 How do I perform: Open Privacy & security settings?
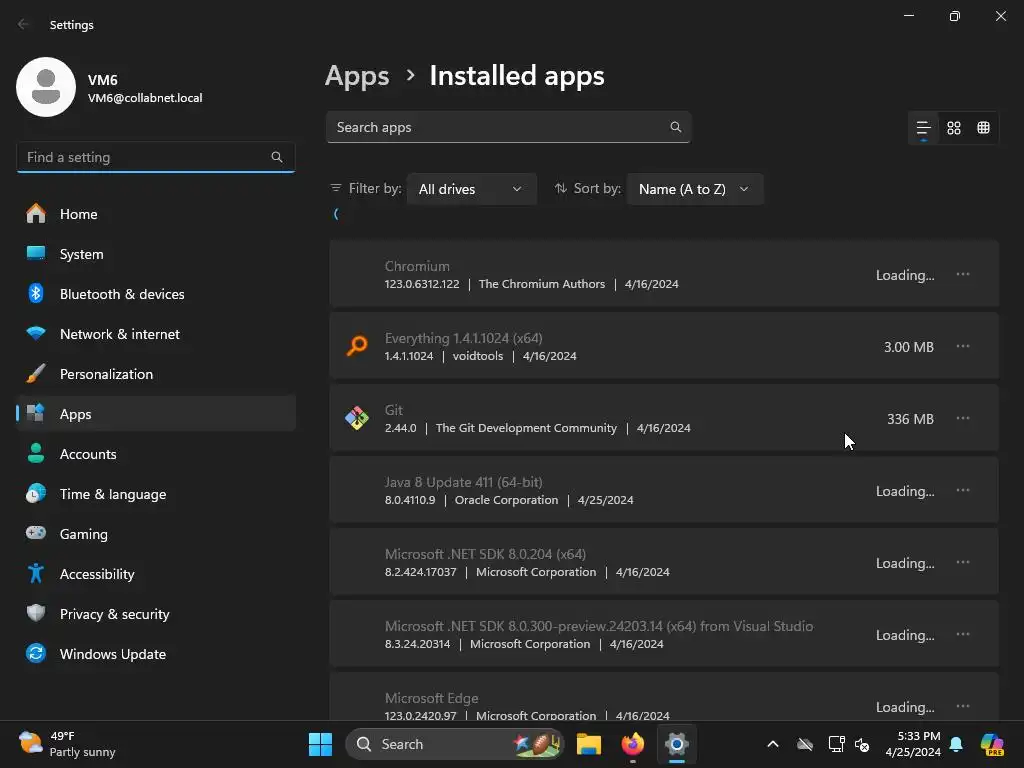point(156,614)
